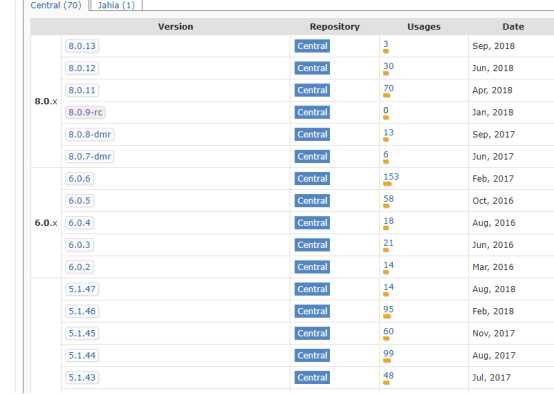Open version 5.1.43 link
The width and height of the screenshot is (554, 394).
coord(82,377)
